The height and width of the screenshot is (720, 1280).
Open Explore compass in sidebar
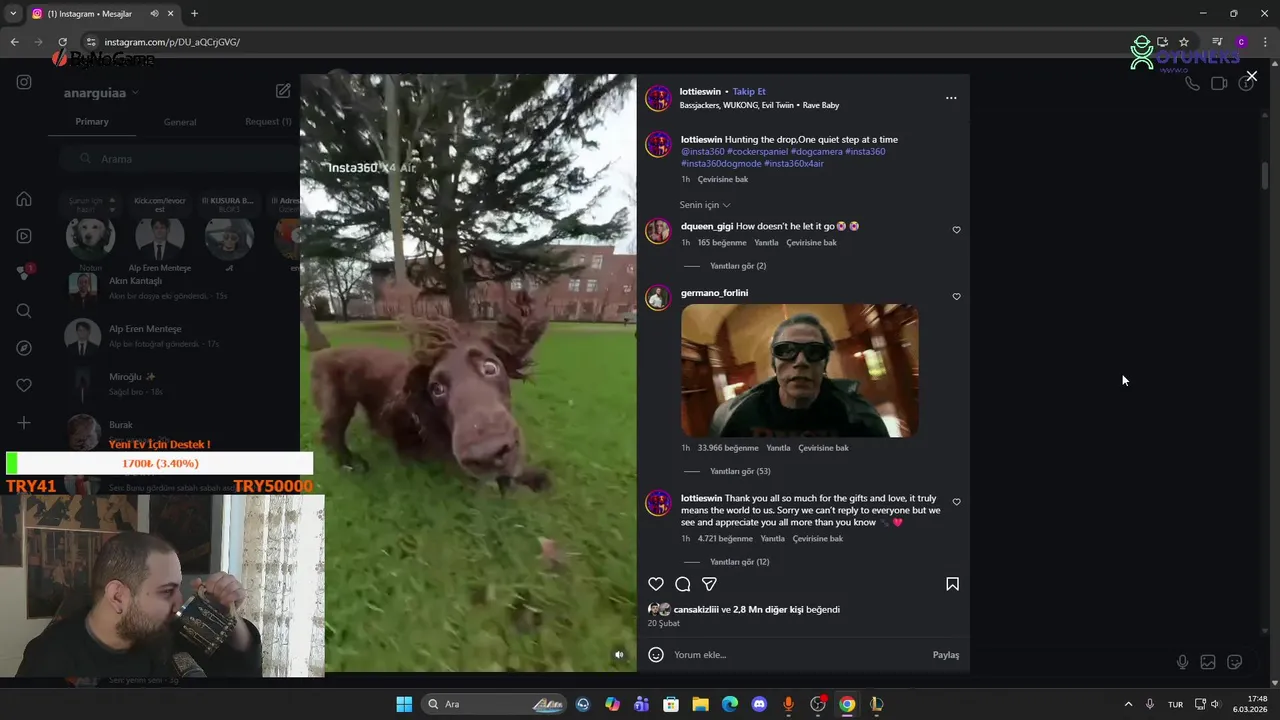click(24, 348)
